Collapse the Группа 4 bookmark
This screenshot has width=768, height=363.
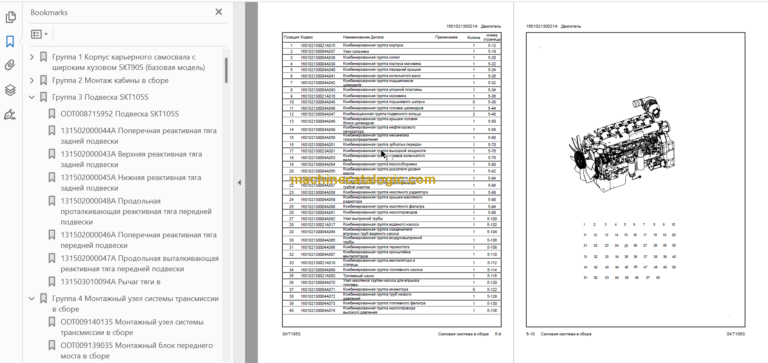(x=32, y=298)
